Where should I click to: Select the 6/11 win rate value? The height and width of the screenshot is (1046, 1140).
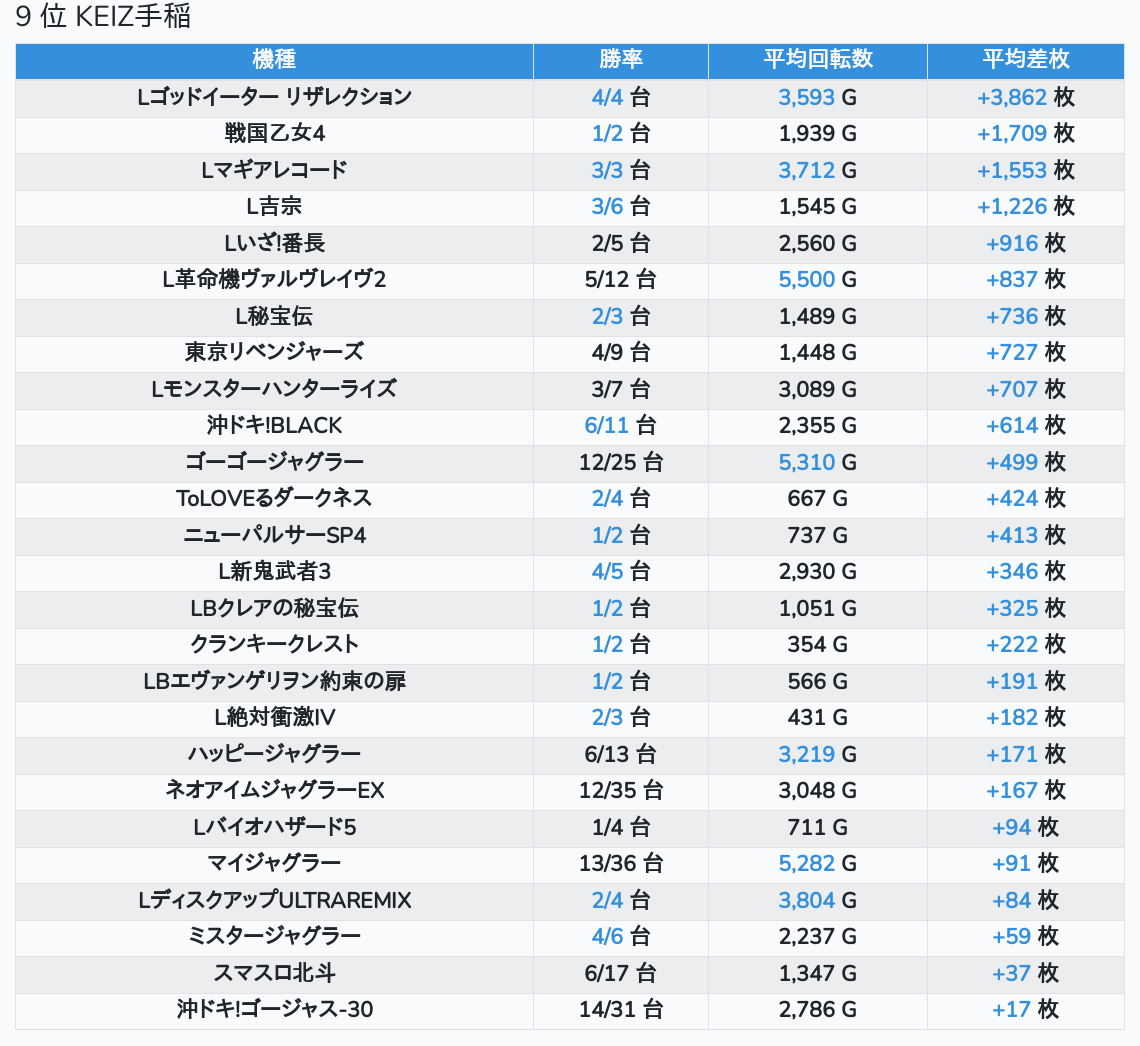click(606, 426)
